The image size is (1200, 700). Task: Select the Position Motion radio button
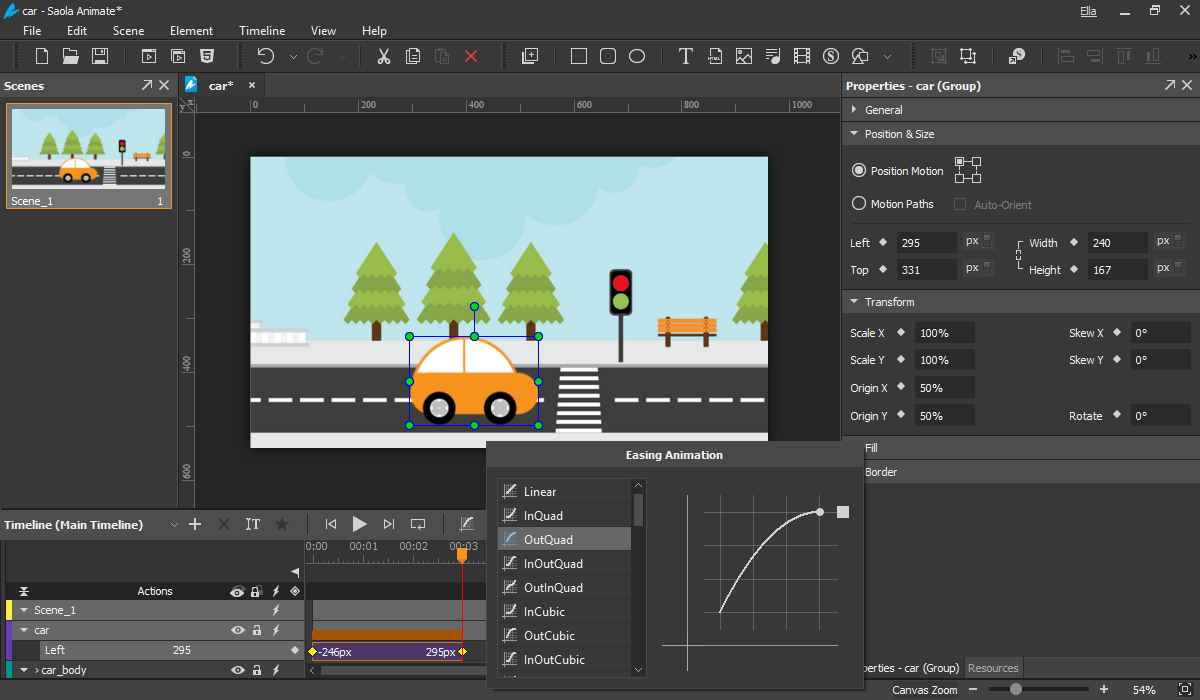858,170
